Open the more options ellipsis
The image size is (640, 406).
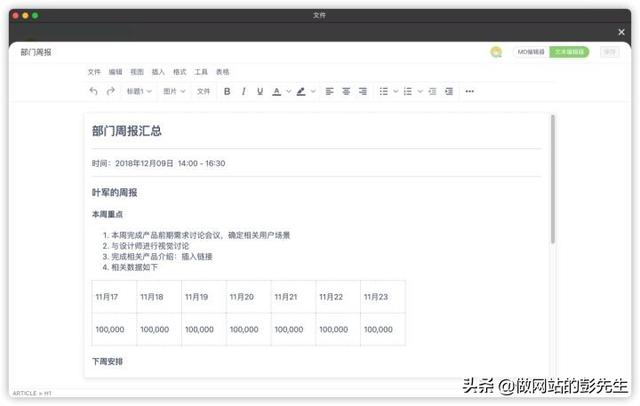point(469,91)
